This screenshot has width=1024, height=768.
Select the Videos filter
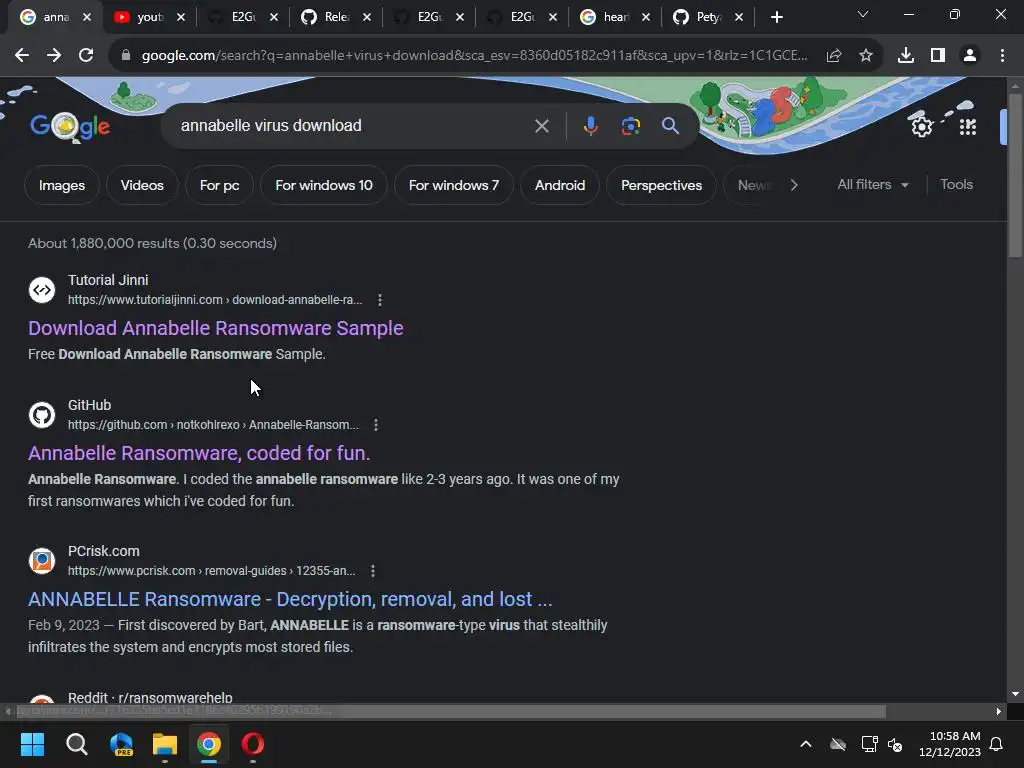pos(142,185)
